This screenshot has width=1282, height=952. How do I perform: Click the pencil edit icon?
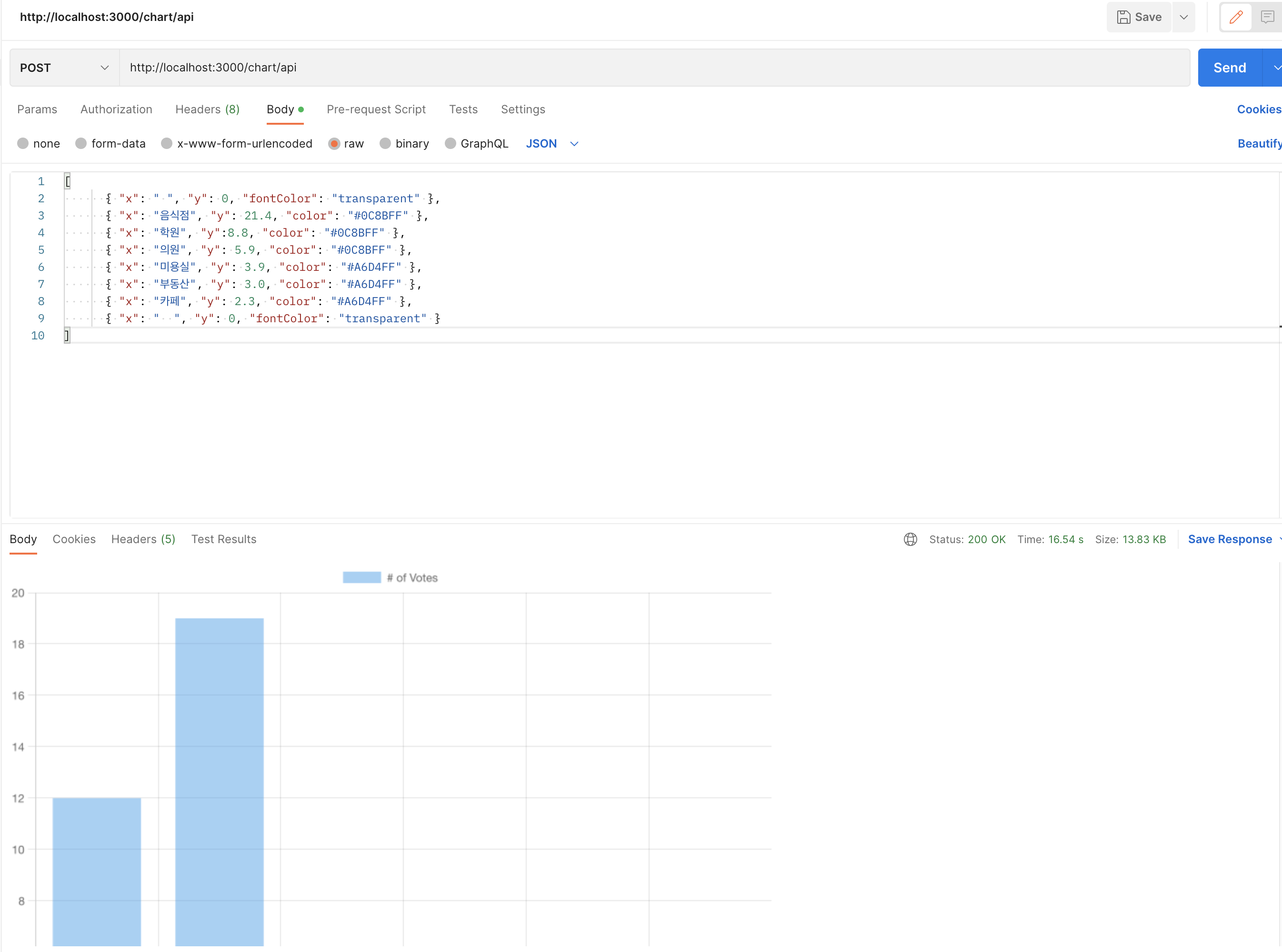(x=1235, y=17)
